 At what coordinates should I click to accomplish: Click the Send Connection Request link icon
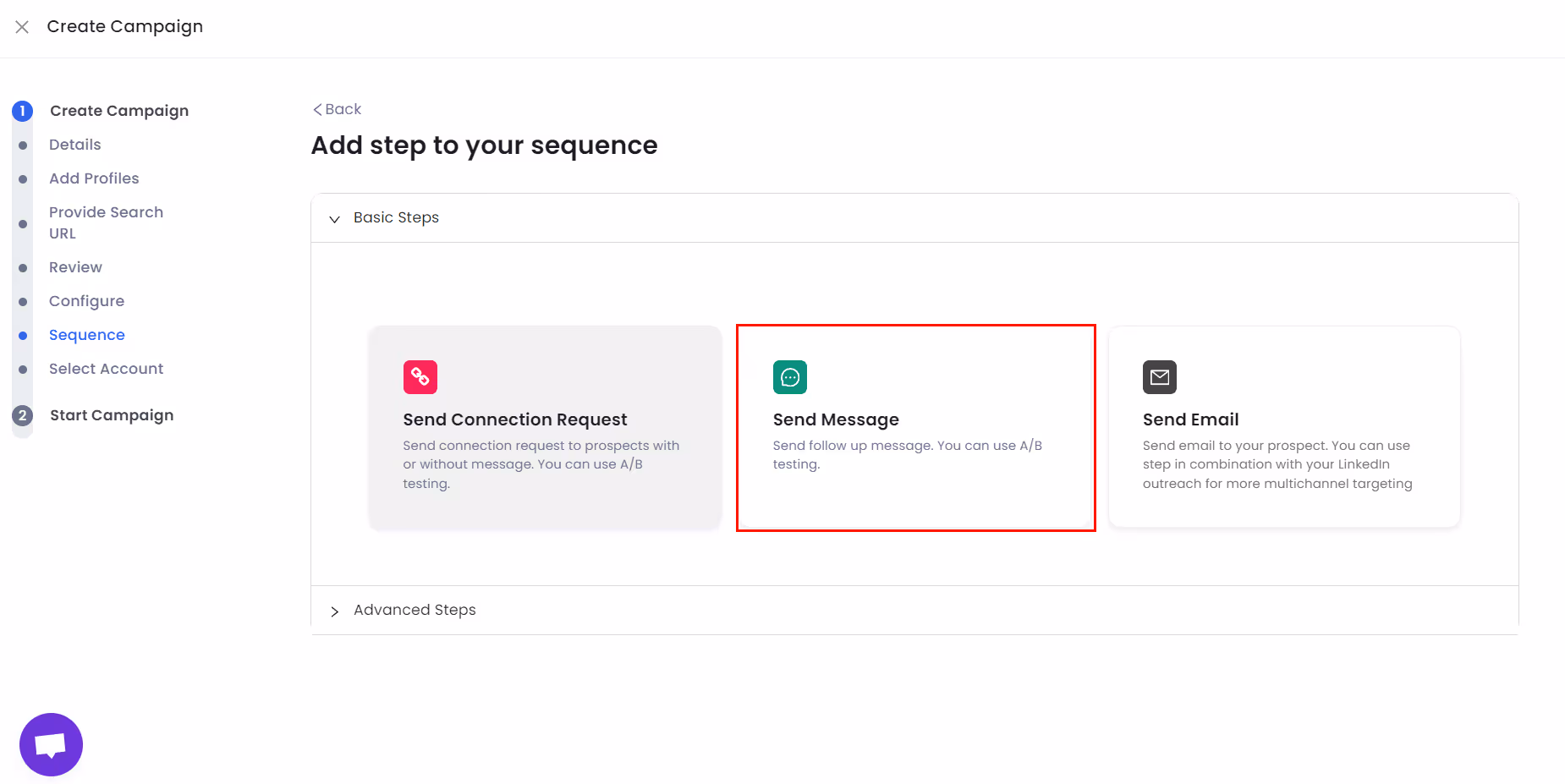(x=420, y=377)
